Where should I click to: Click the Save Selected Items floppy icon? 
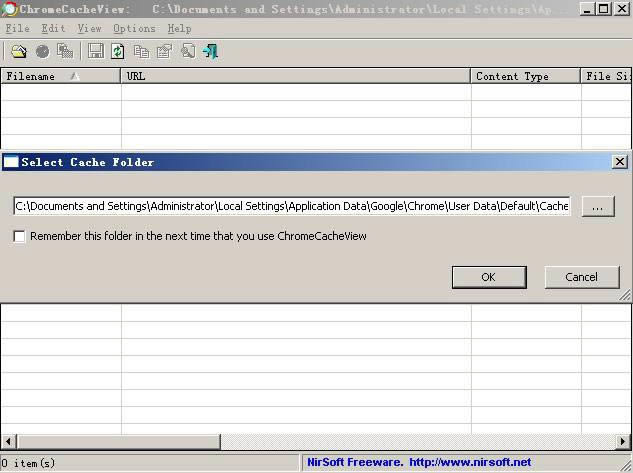coord(96,51)
